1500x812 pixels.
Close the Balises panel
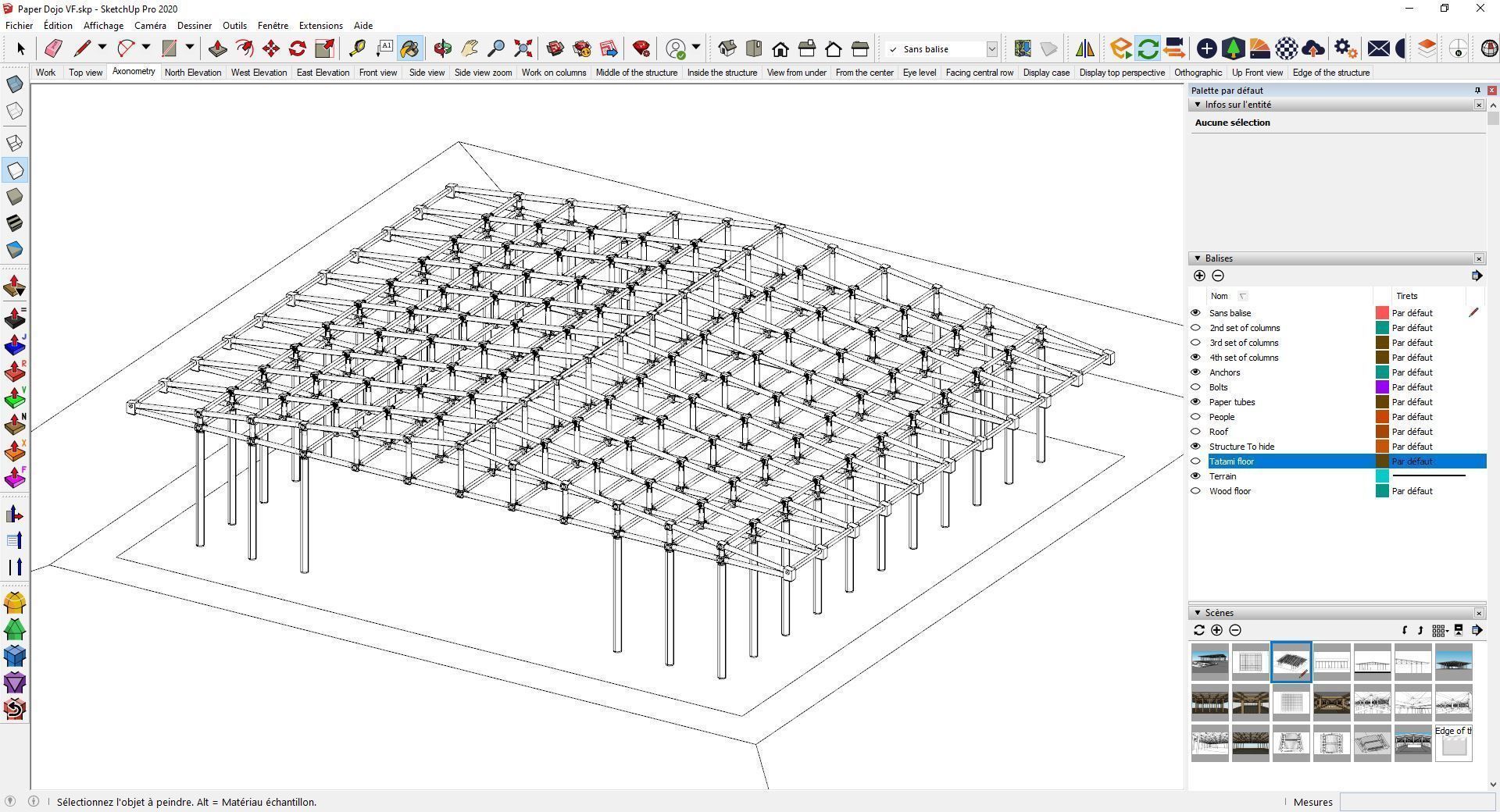pos(1479,258)
